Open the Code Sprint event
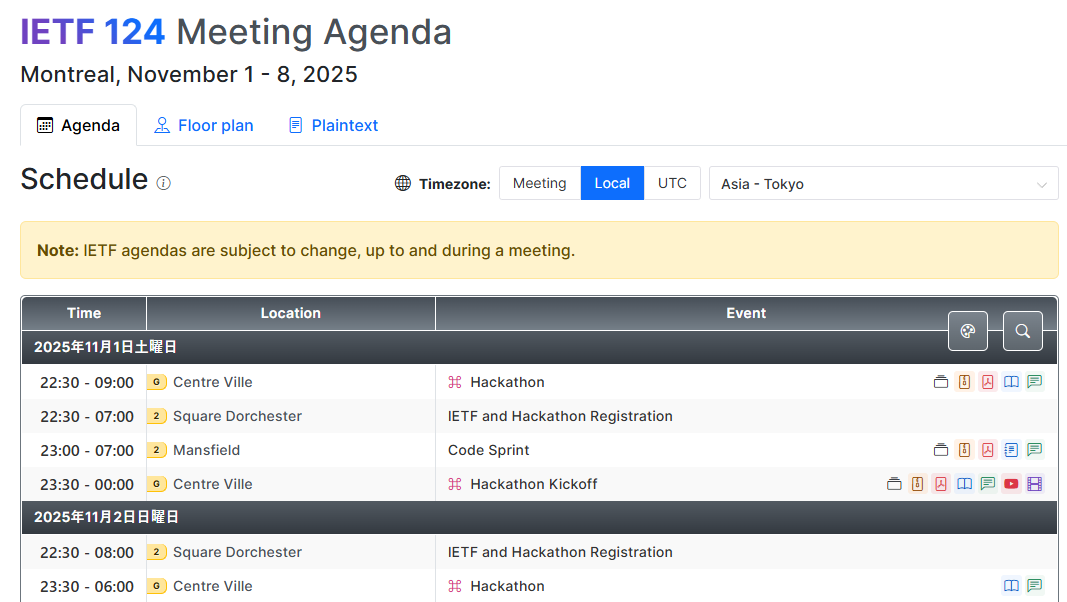The image size is (1067, 602). [488, 450]
